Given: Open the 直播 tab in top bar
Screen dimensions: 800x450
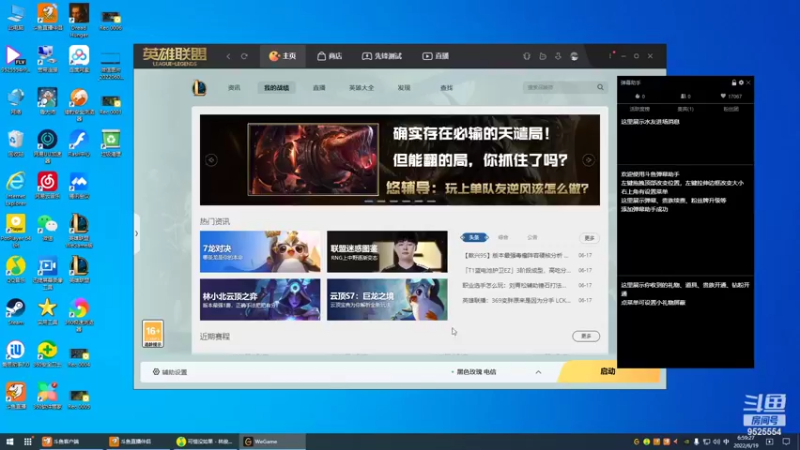Looking at the screenshot, I should click(x=436, y=56).
